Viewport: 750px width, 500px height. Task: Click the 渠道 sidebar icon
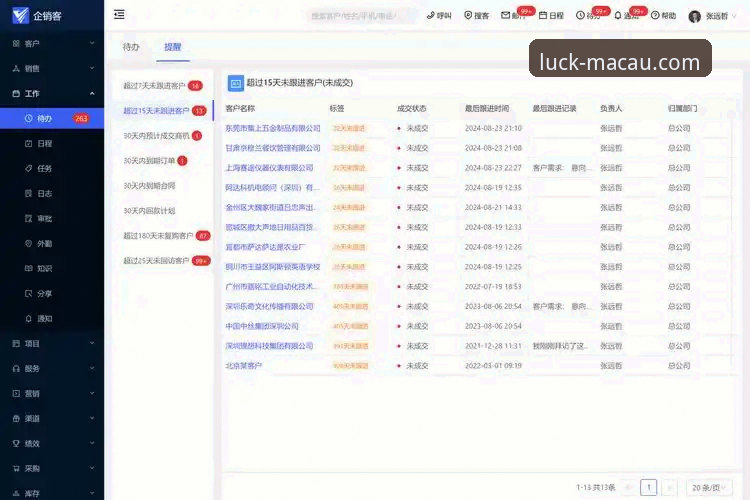(16, 418)
